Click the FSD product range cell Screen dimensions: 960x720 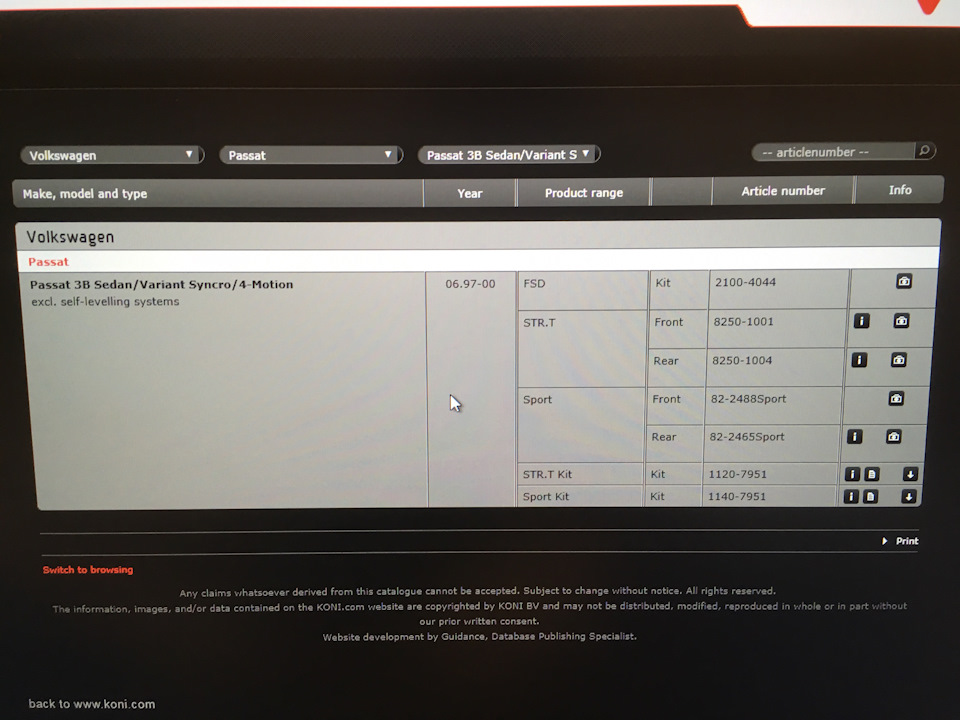(x=582, y=290)
